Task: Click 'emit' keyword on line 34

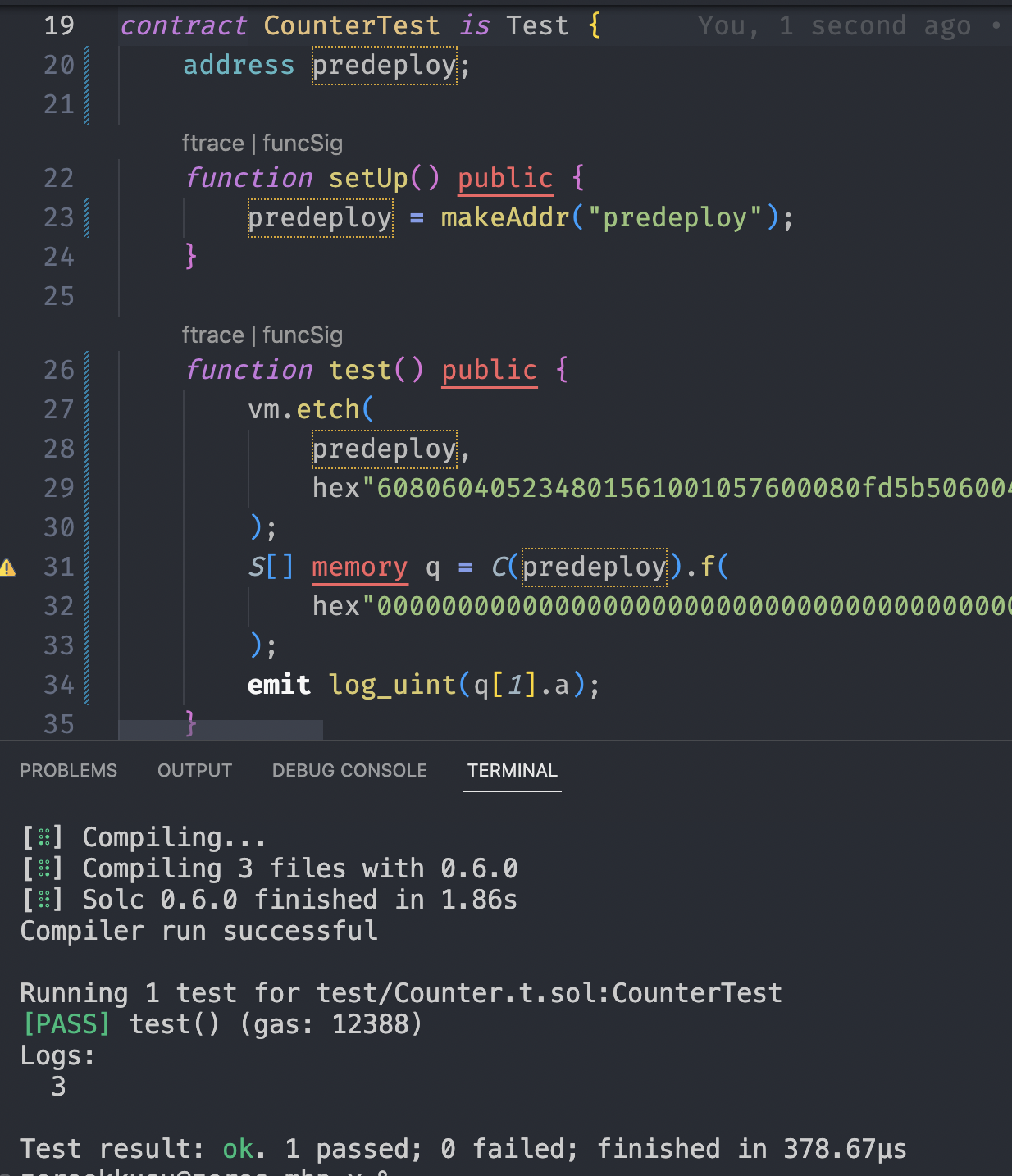Action: pyautogui.click(x=280, y=685)
